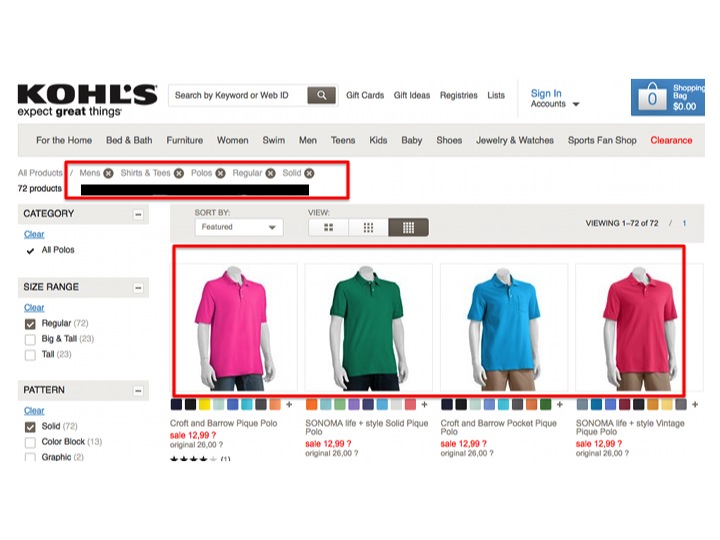The image size is (720, 540).
Task: Go to Gift Ideas
Action: 412,95
